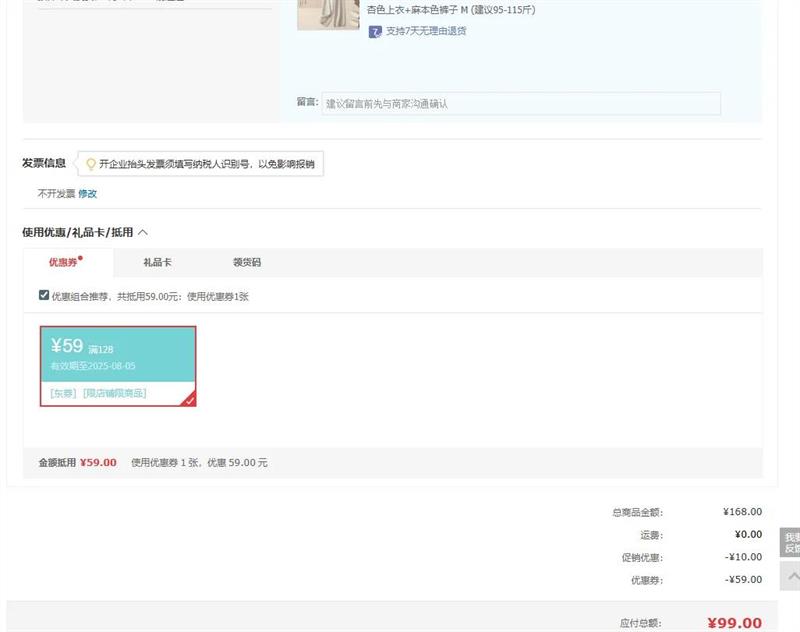The height and width of the screenshot is (632, 800).
Task: Select the 优惠券 tab
Action: coord(63,262)
